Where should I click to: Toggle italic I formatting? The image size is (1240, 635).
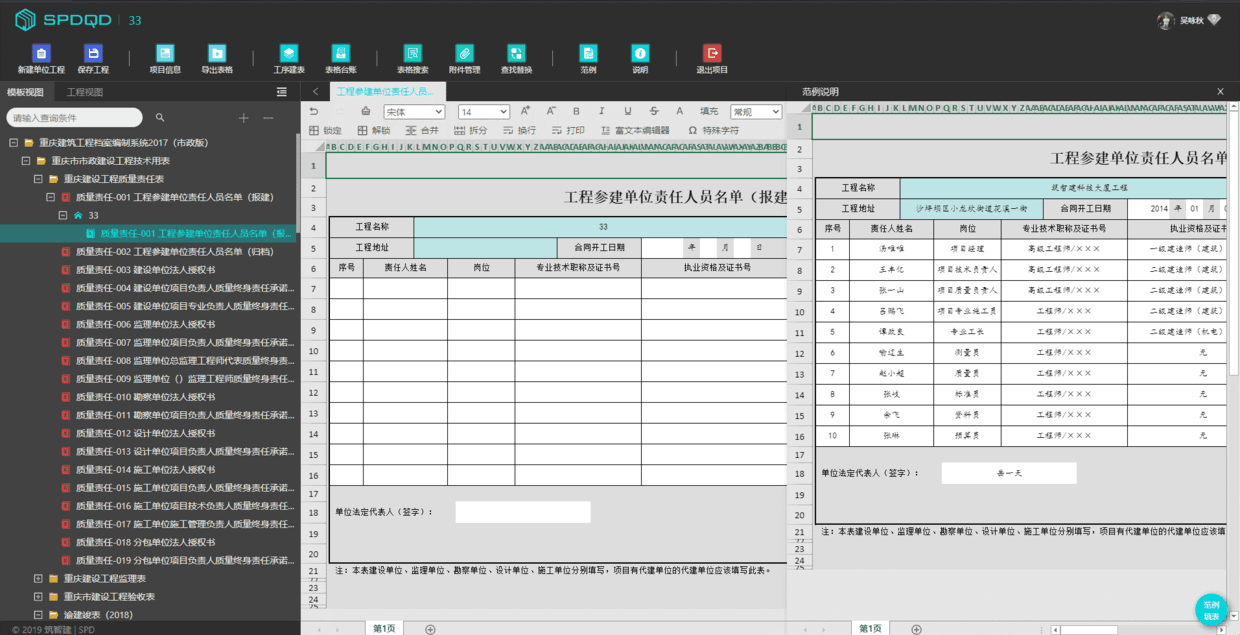602,111
